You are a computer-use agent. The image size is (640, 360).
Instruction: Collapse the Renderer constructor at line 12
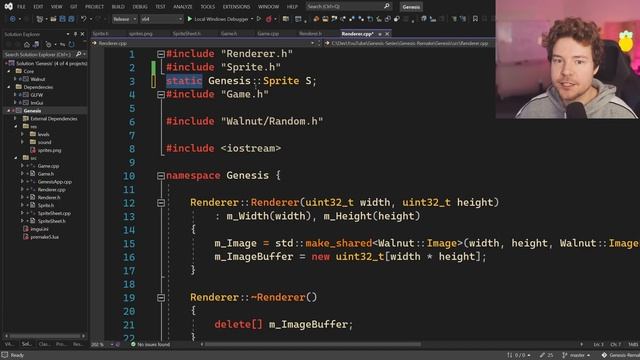161,203
